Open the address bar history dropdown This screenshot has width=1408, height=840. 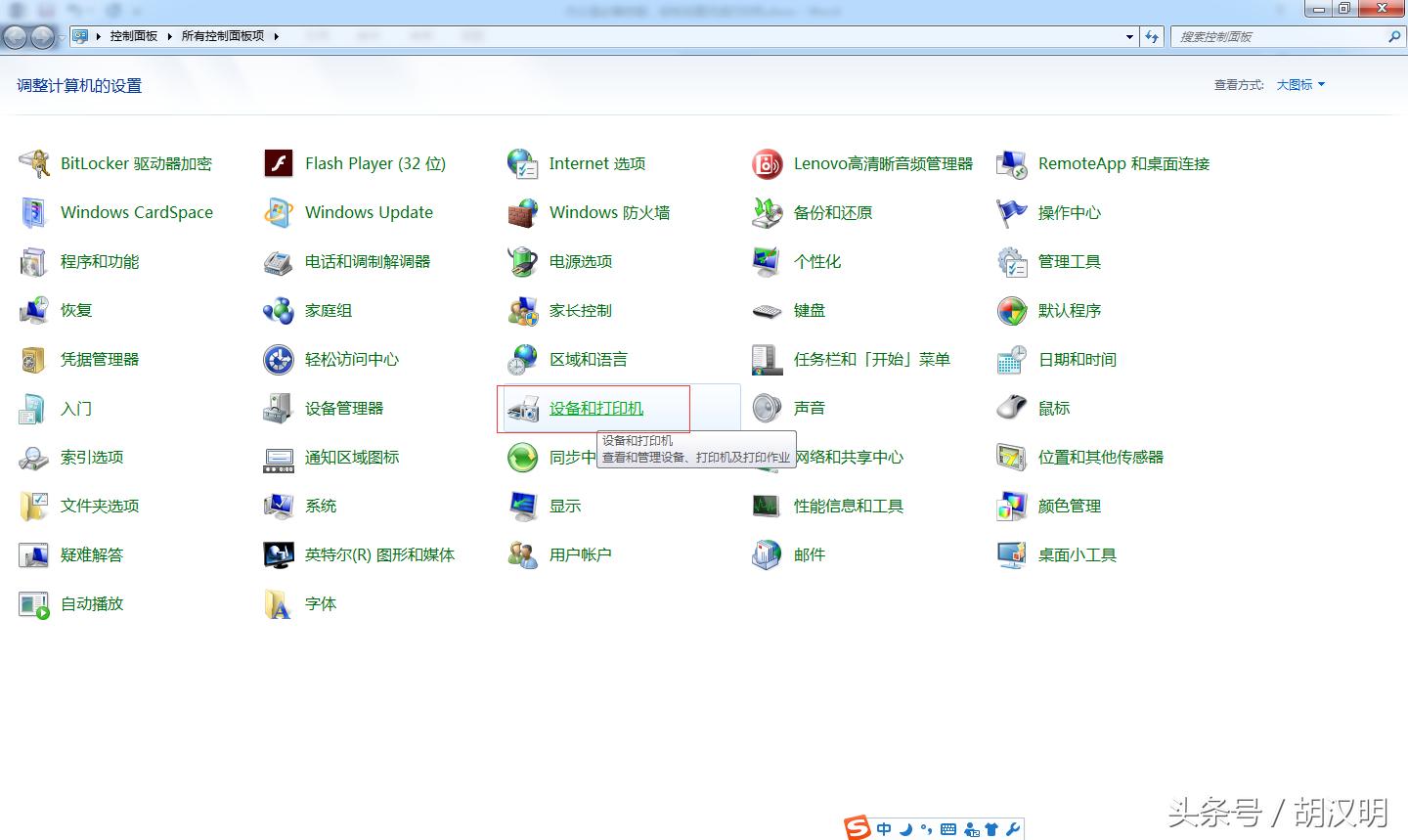point(1128,36)
